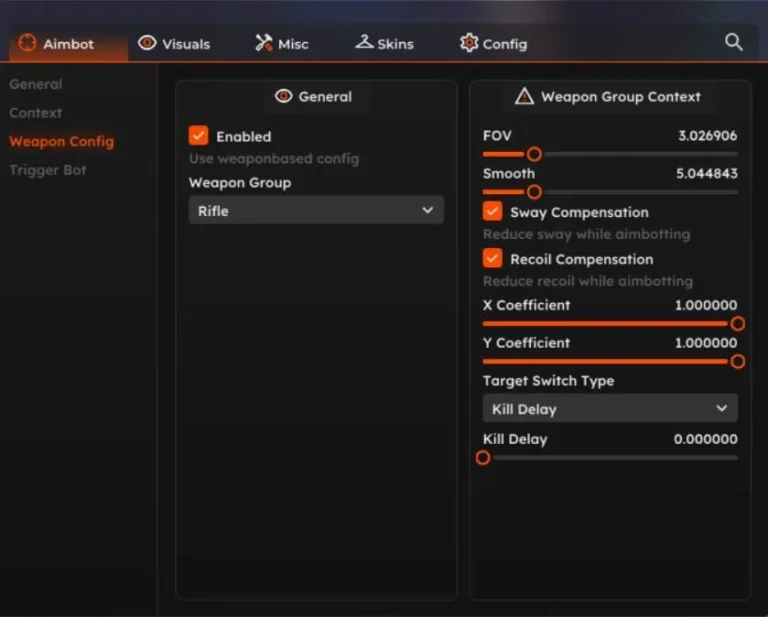Click the Kill Delay slider track
The image size is (768, 617).
pos(610,458)
